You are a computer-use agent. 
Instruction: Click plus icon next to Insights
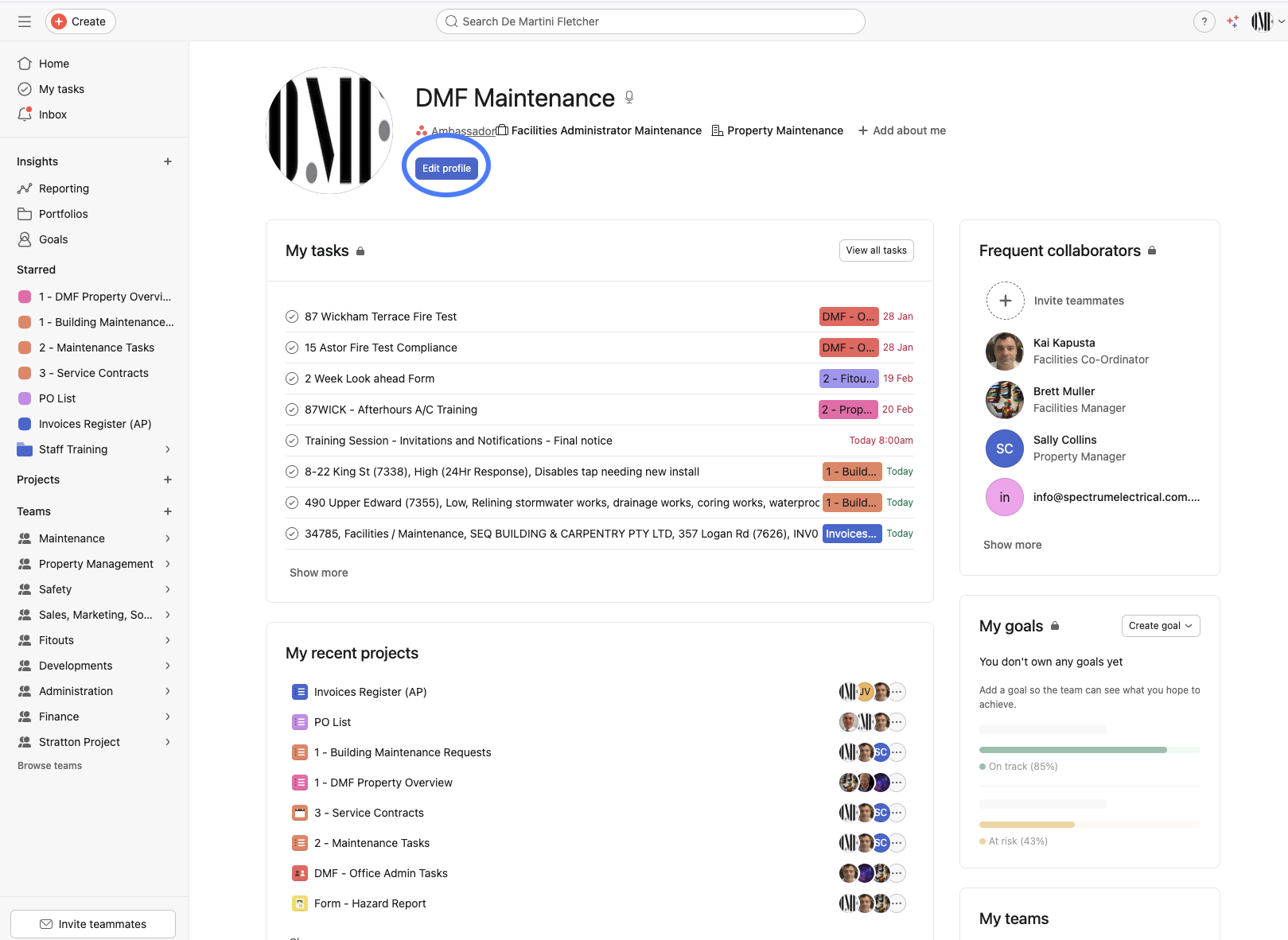tap(168, 161)
